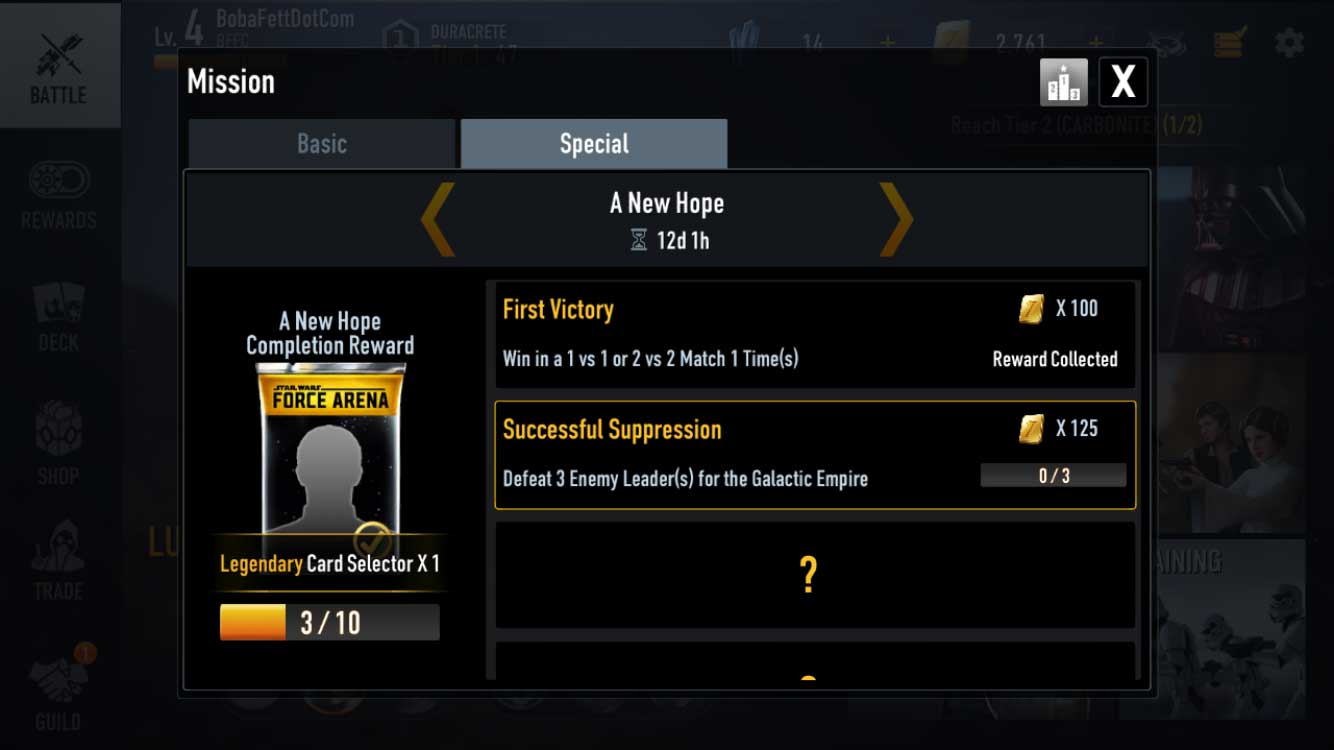Select the Special missions tab
Image resolution: width=1334 pixels, height=750 pixels.
click(x=594, y=144)
